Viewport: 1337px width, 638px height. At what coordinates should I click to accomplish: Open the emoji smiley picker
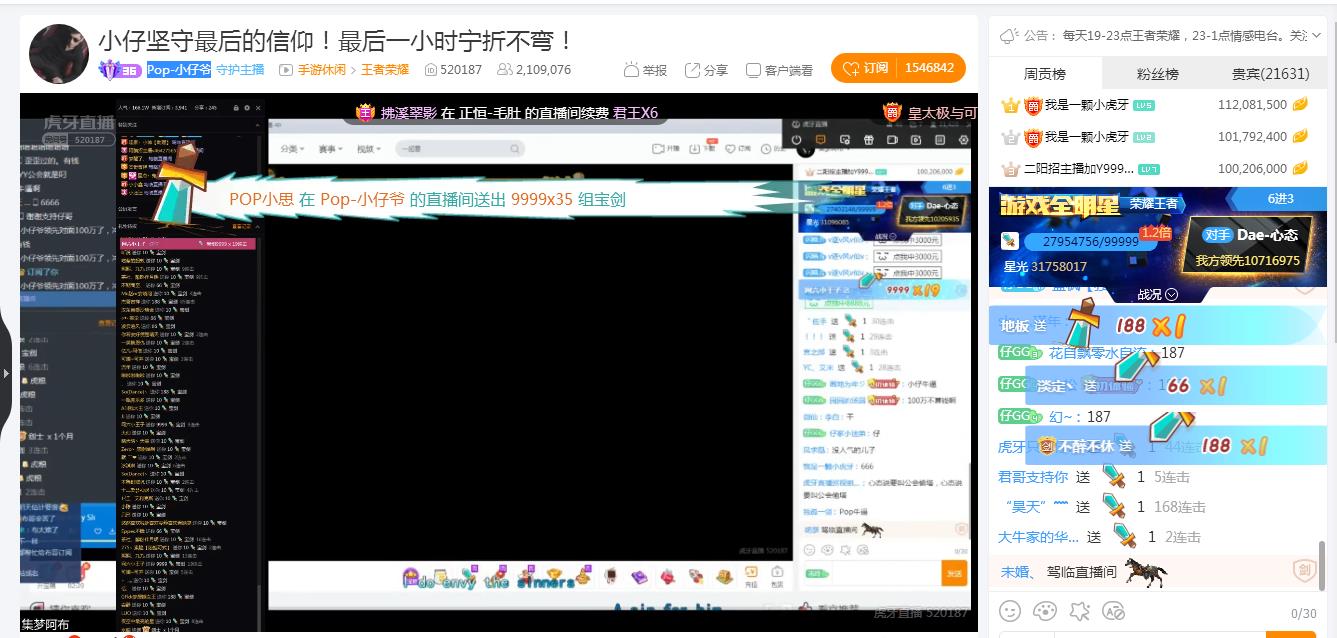(x=1011, y=610)
